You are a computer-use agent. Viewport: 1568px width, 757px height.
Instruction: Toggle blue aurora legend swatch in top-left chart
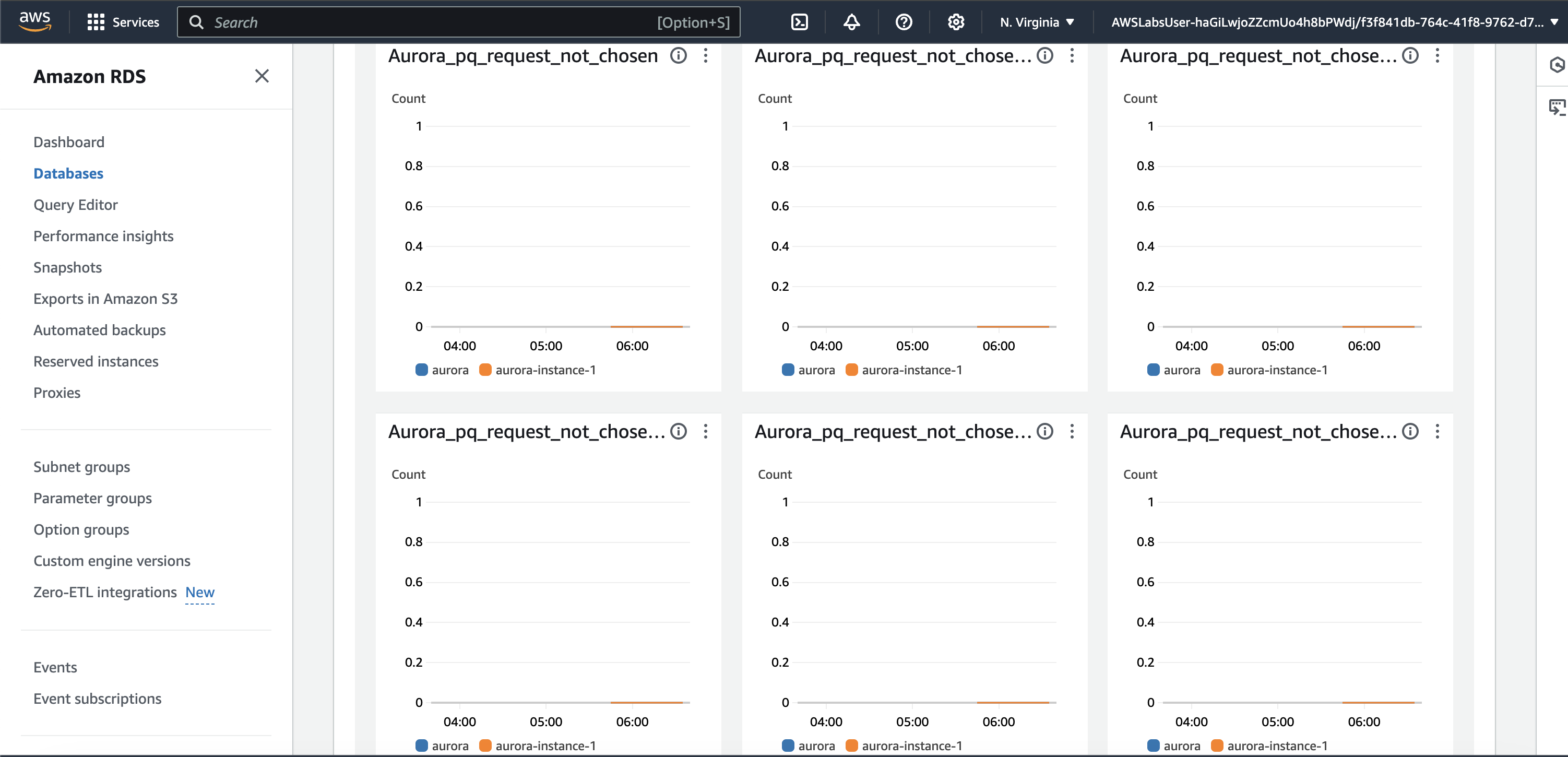[x=421, y=370]
